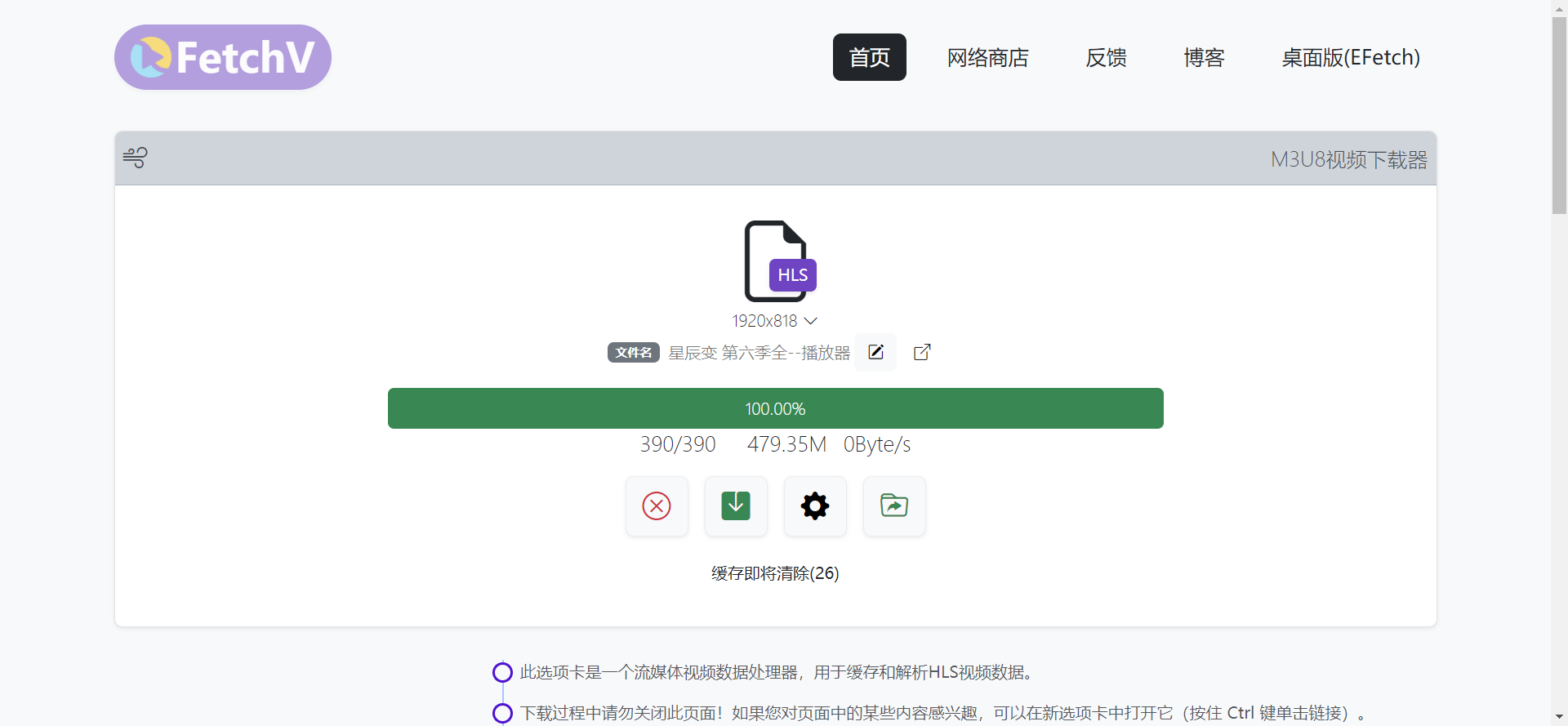Click the 缓存即将清除 cache notice text
Viewport: 1568px width, 726px height.
tap(775, 573)
